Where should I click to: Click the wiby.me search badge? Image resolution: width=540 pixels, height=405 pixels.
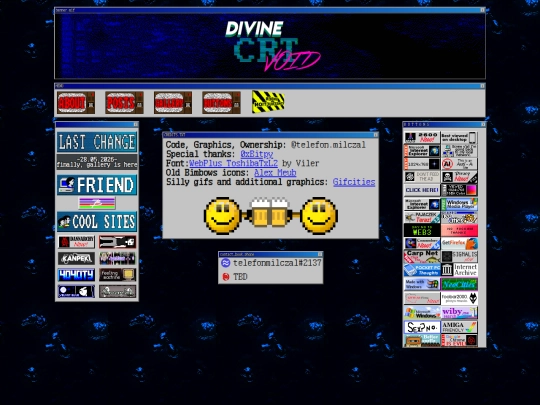click(x=459, y=313)
